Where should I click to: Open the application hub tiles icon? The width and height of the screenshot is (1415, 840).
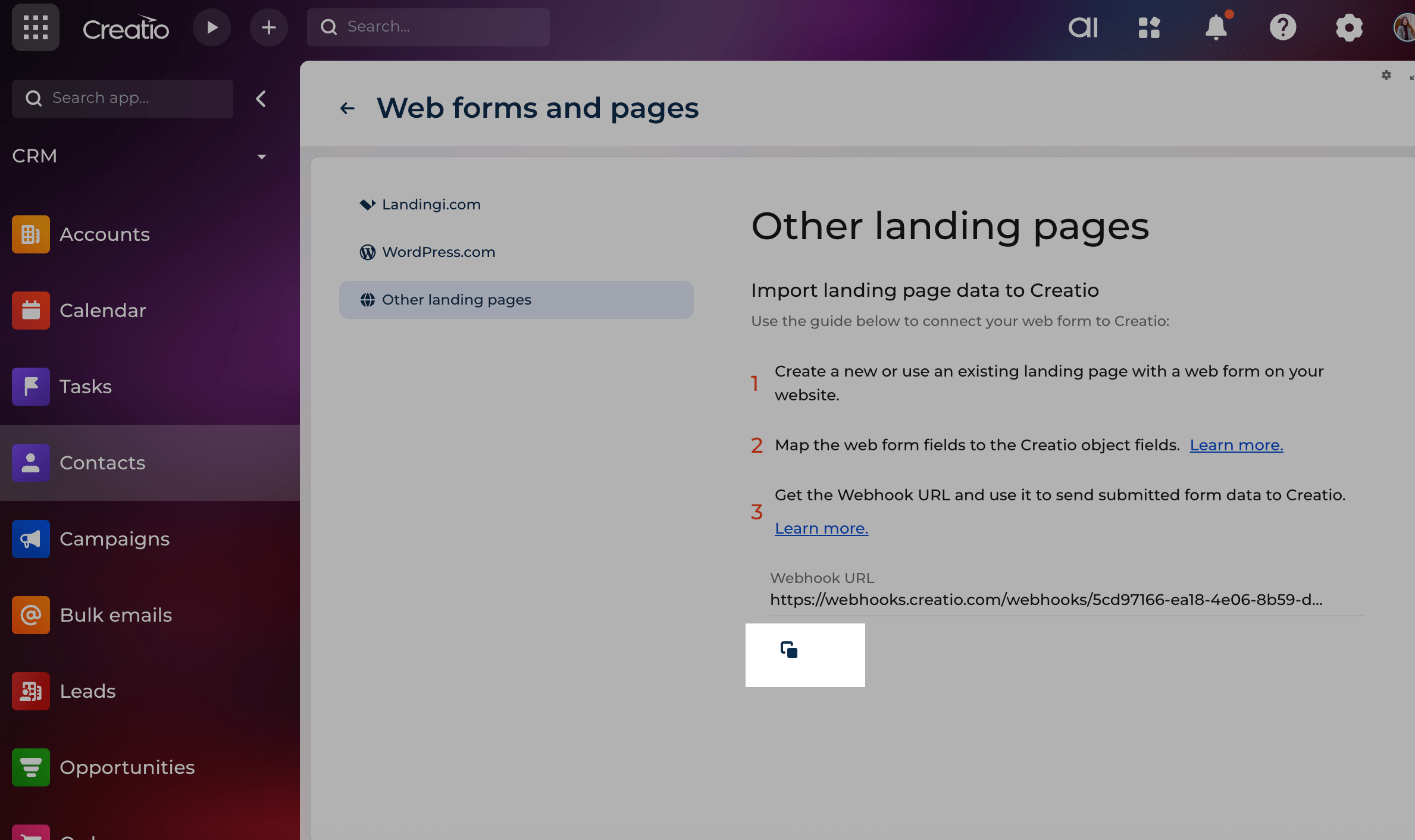point(1149,27)
